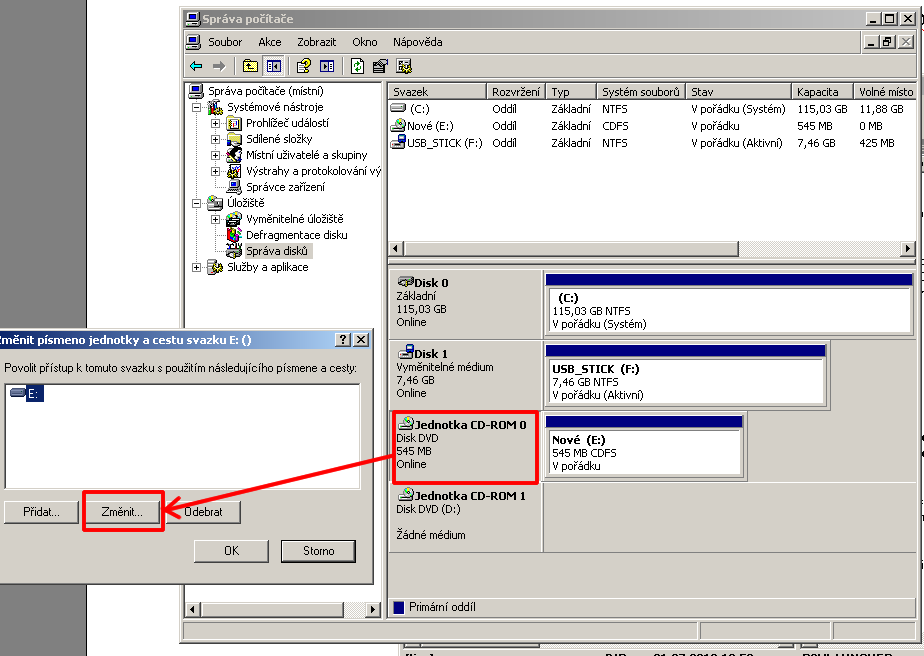The height and width of the screenshot is (656, 924).
Task: Select the Jednotka CD-ROM 1 drive icon
Action: (406, 495)
